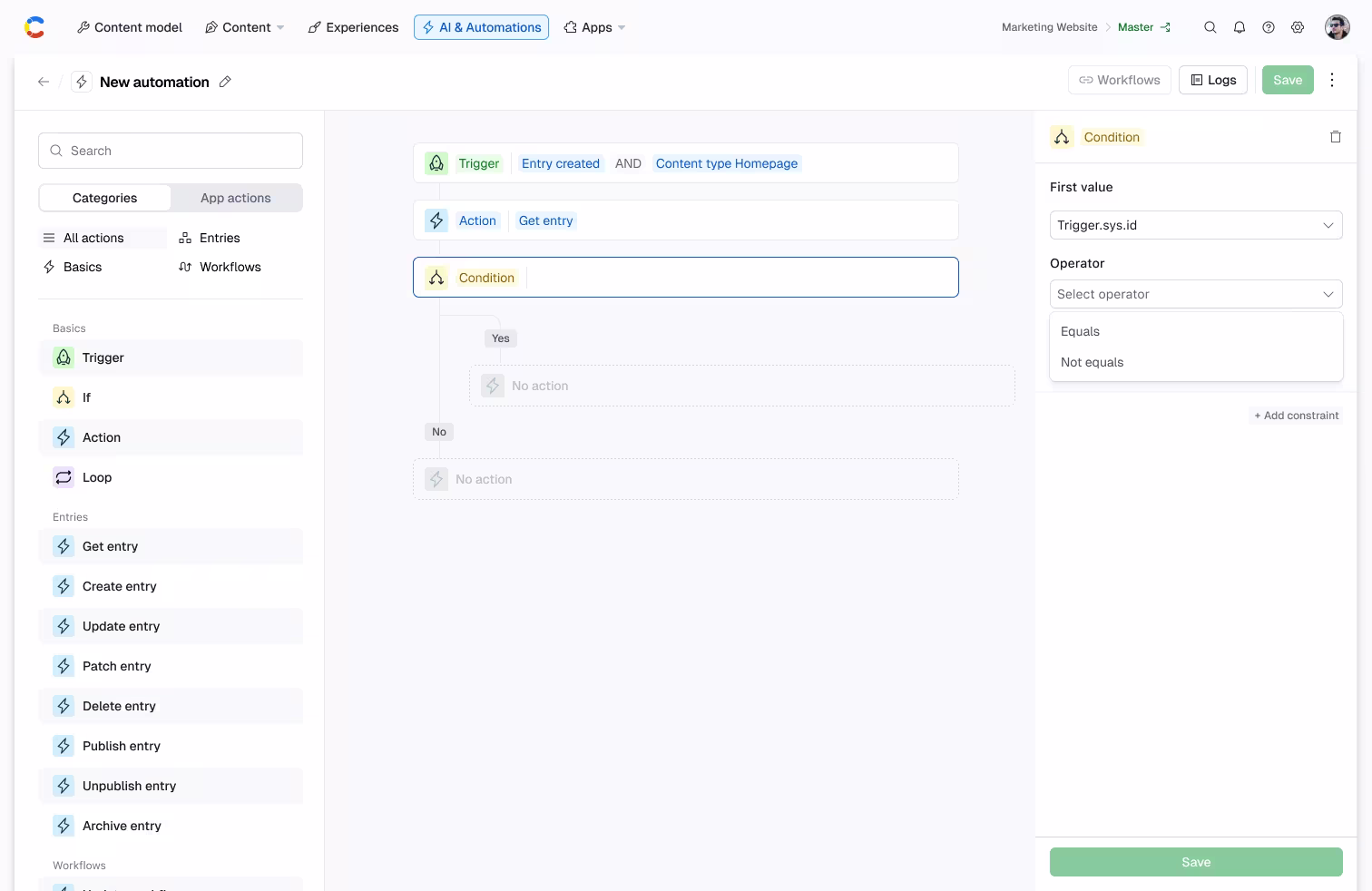Click the Save button in the header
This screenshot has height=891, width=1372.
pyautogui.click(x=1288, y=80)
